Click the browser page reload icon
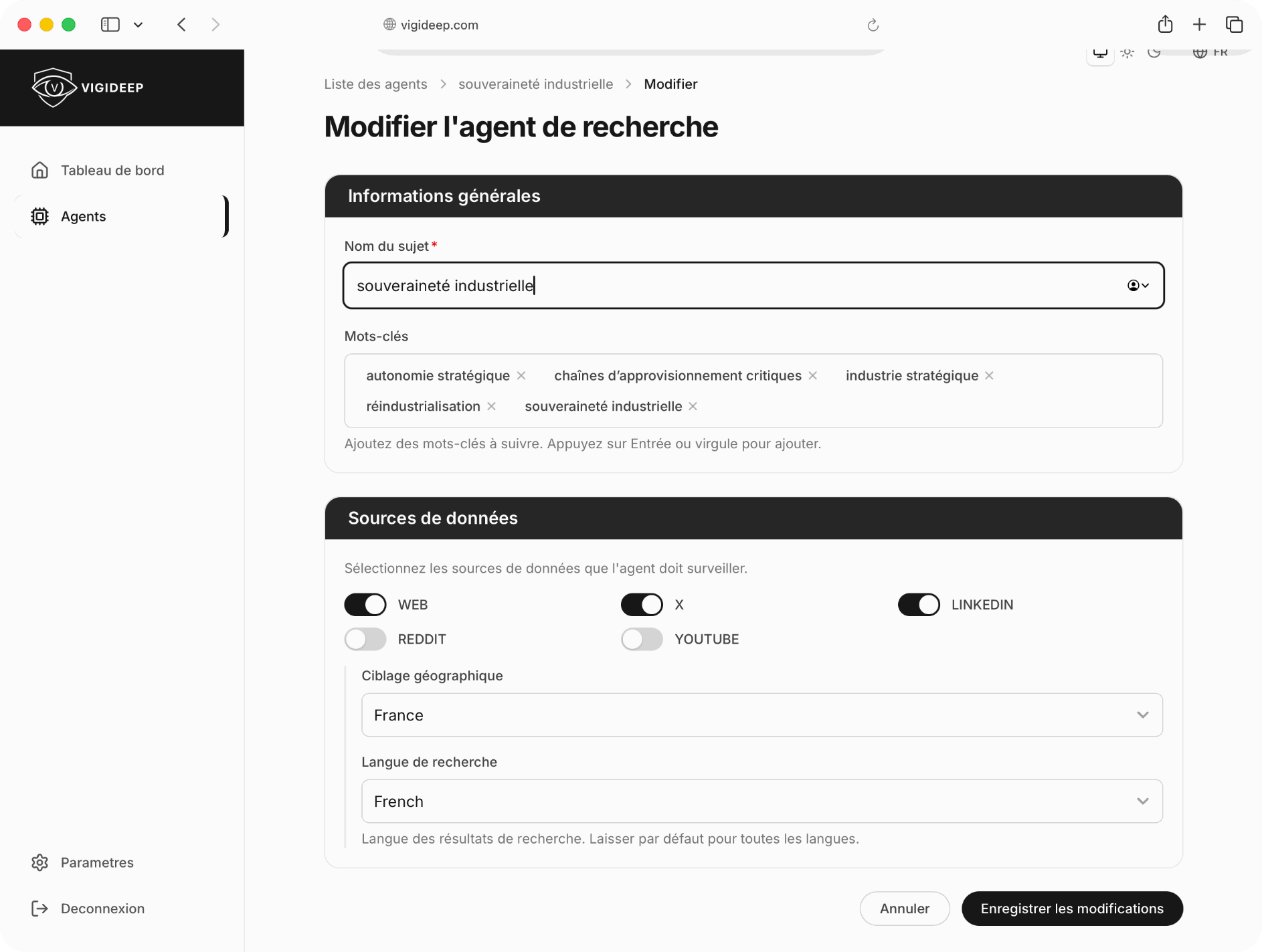The width and height of the screenshot is (1262, 952). click(x=873, y=25)
